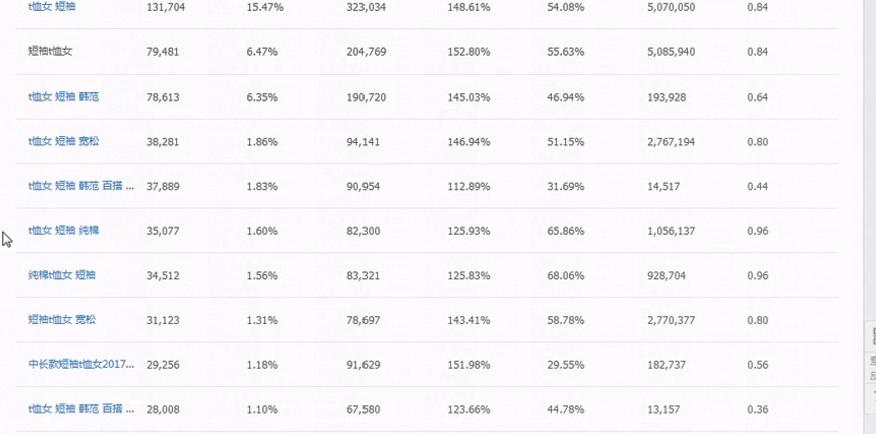Open the "t恤女 短袖 韩范" keyword link
Image resolution: width=876 pixels, height=434 pixels.
click(x=63, y=97)
